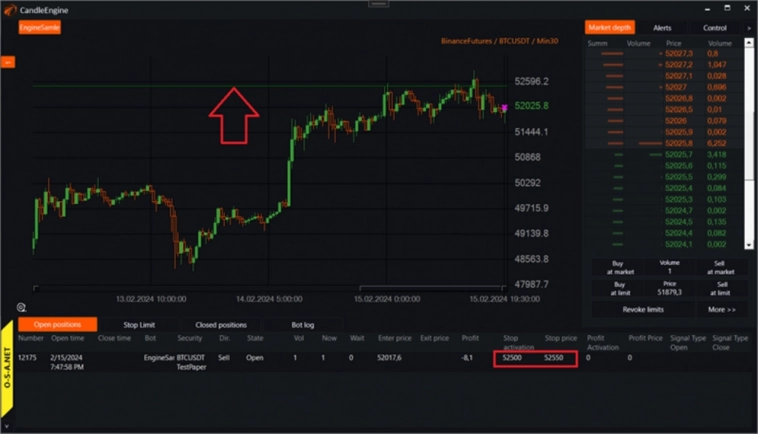Click the grip handle at top center

tap(378, 4)
